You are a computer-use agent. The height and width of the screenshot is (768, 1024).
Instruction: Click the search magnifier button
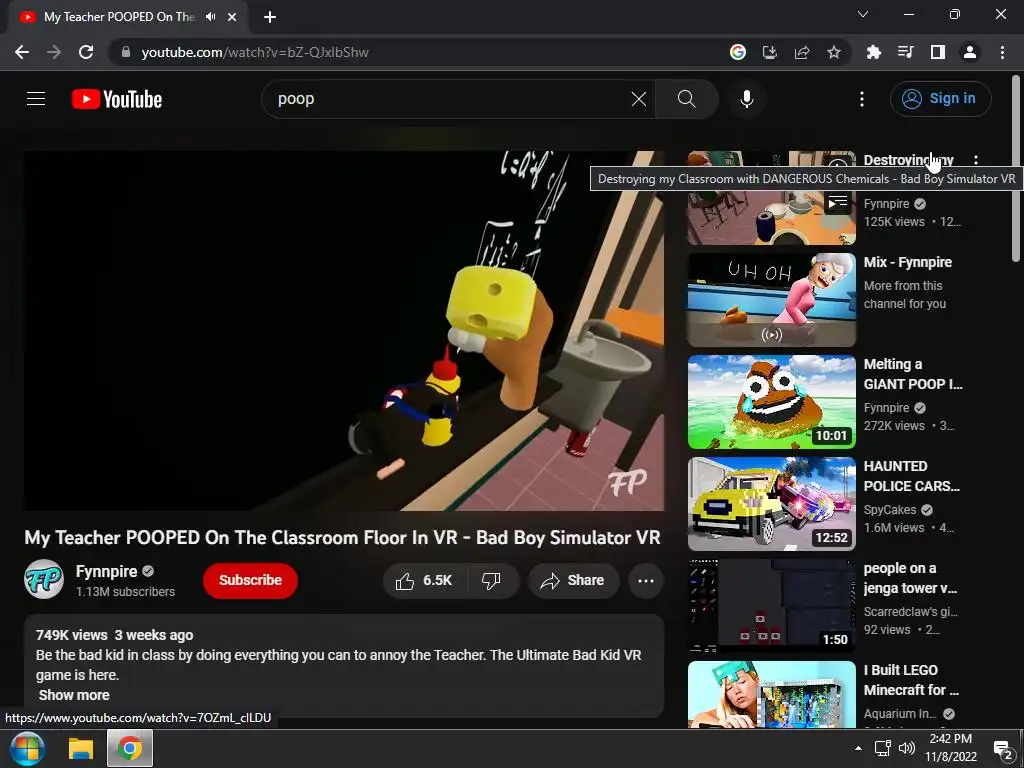click(686, 99)
